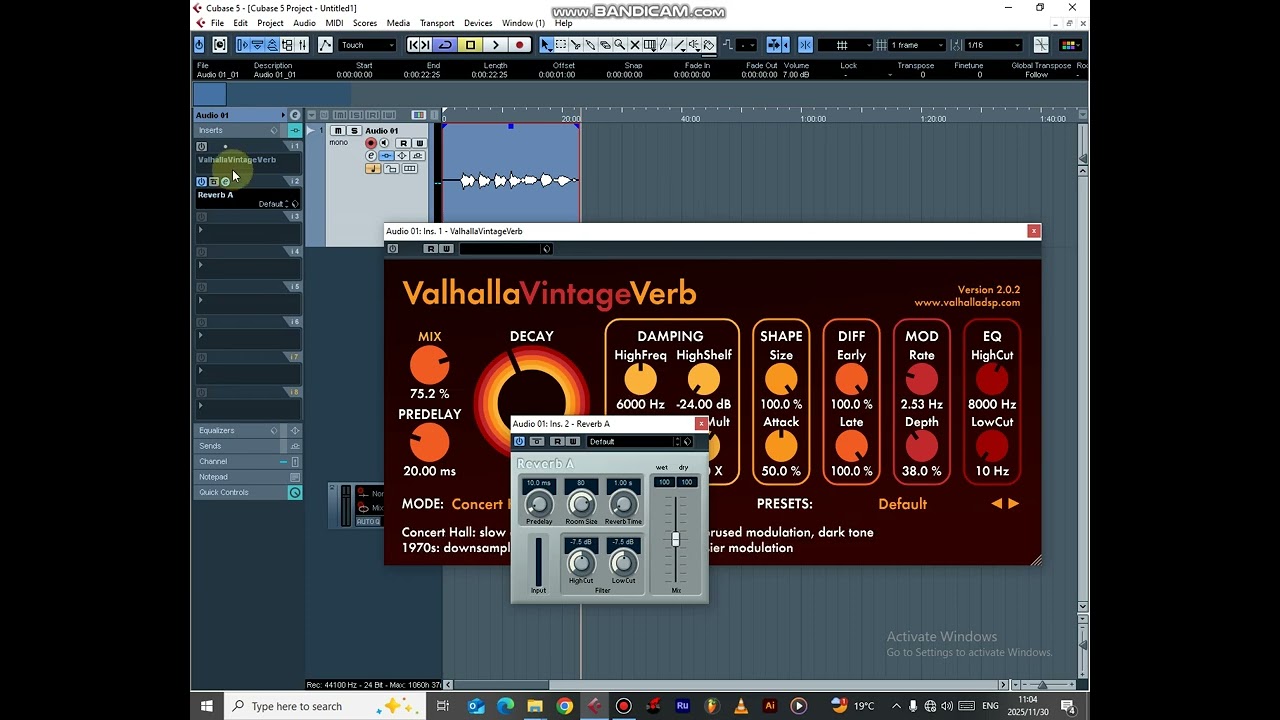Screen dimensions: 1280x720
Task: Select the Range Selection tool
Action: pos(561,45)
